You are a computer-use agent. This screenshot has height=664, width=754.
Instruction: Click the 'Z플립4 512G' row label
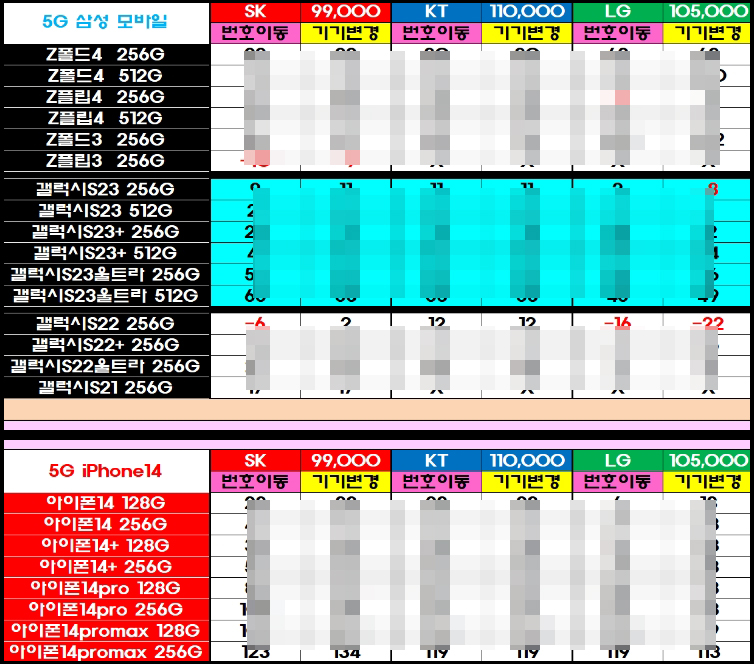coord(106,118)
